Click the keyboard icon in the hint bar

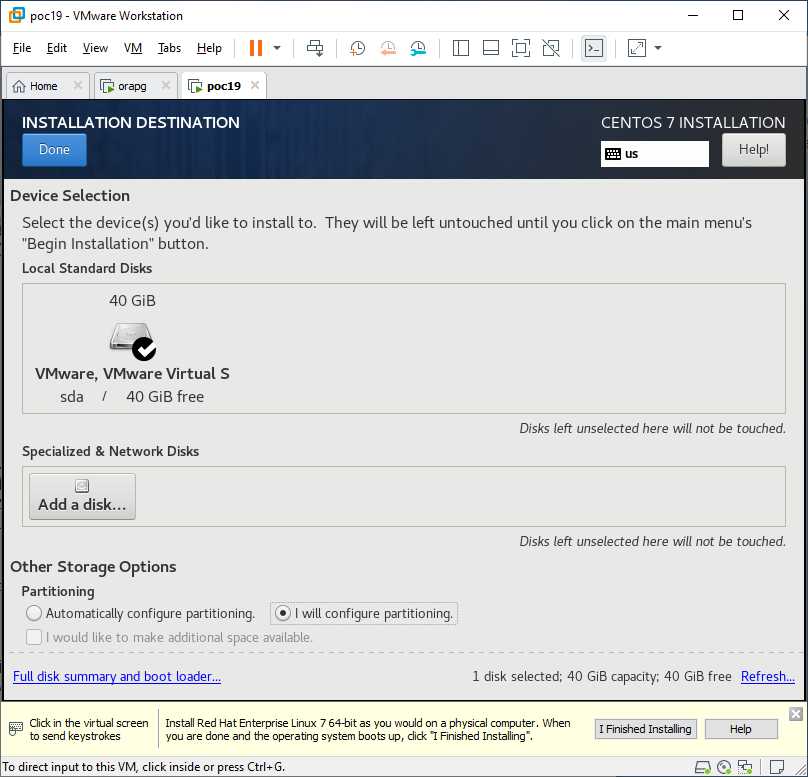(x=16, y=729)
